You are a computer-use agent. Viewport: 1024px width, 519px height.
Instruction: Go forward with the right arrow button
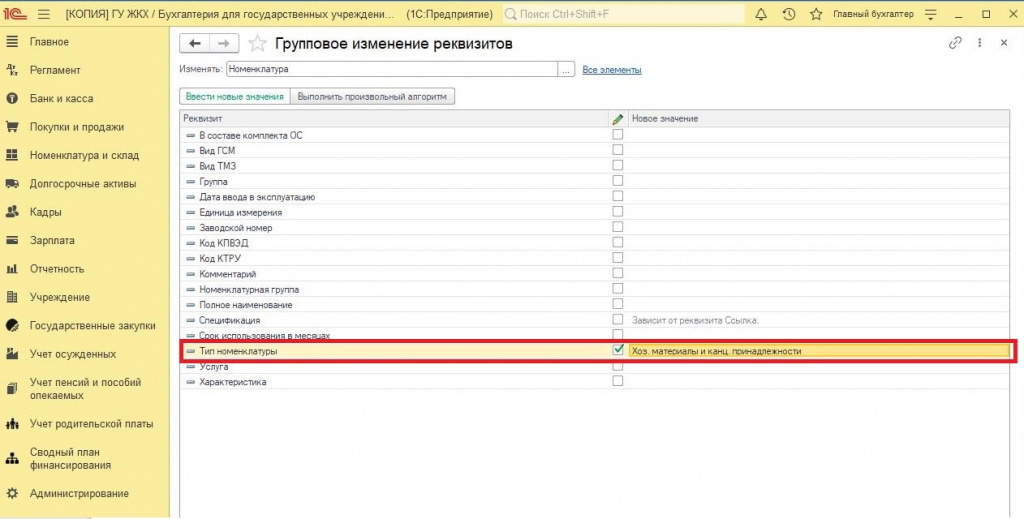[224, 43]
